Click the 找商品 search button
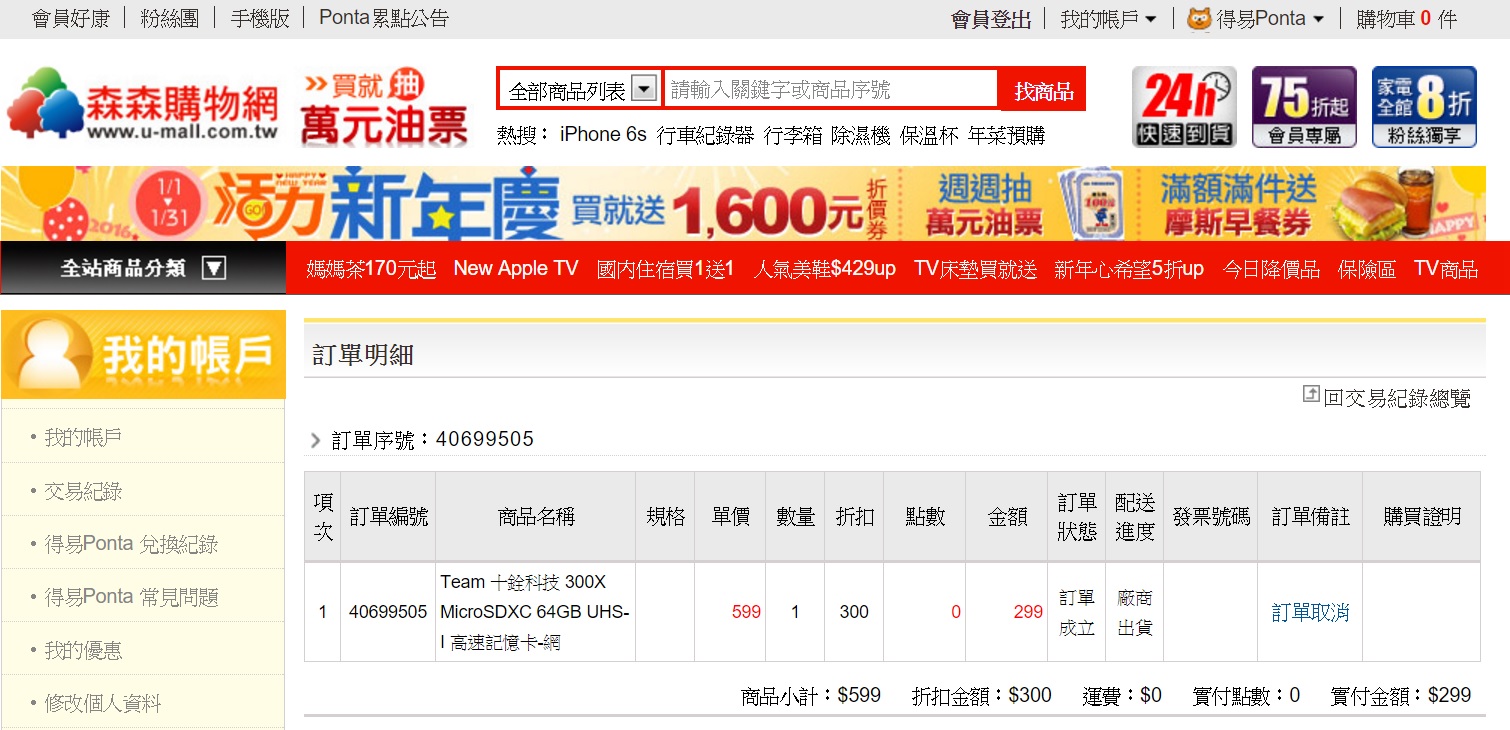 [x=1043, y=91]
